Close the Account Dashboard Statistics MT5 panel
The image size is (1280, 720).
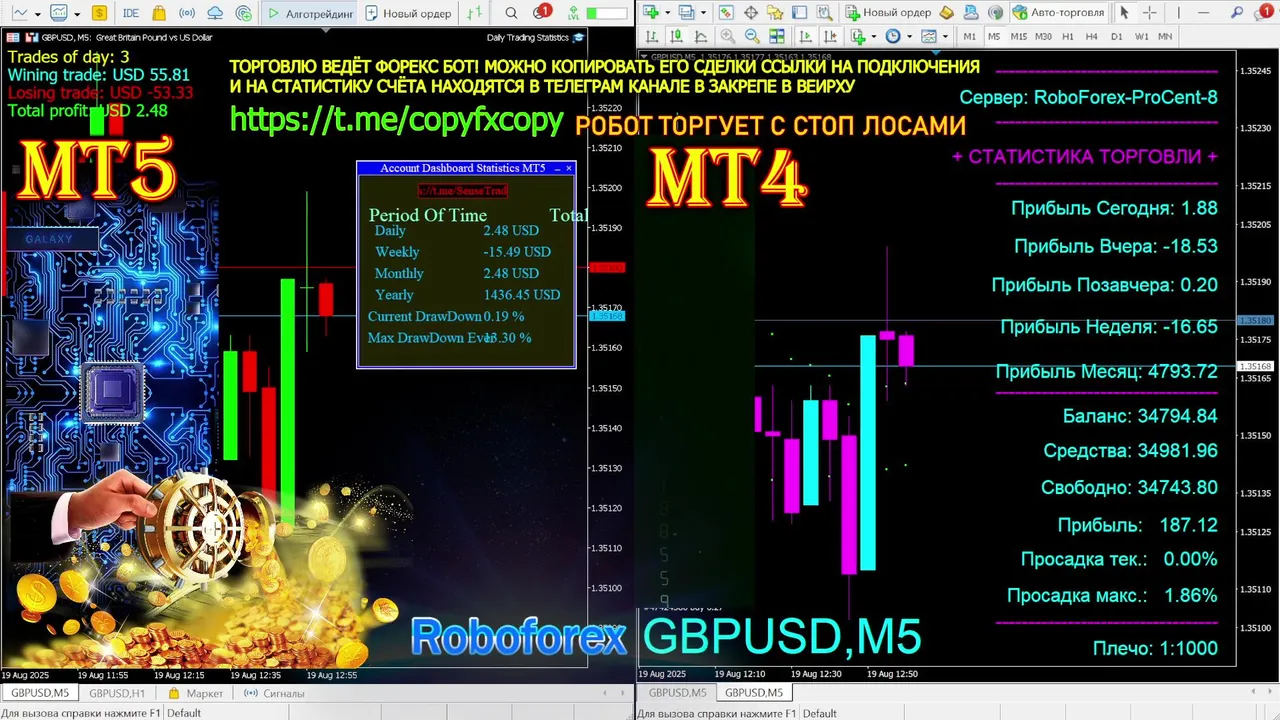point(569,168)
